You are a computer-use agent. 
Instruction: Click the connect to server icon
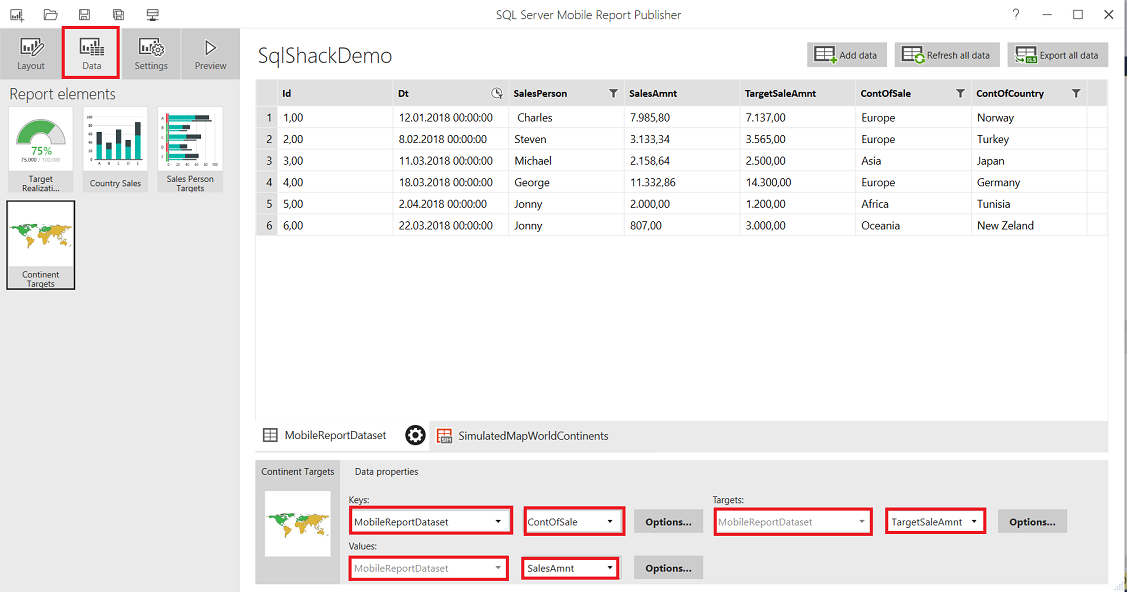[152, 14]
